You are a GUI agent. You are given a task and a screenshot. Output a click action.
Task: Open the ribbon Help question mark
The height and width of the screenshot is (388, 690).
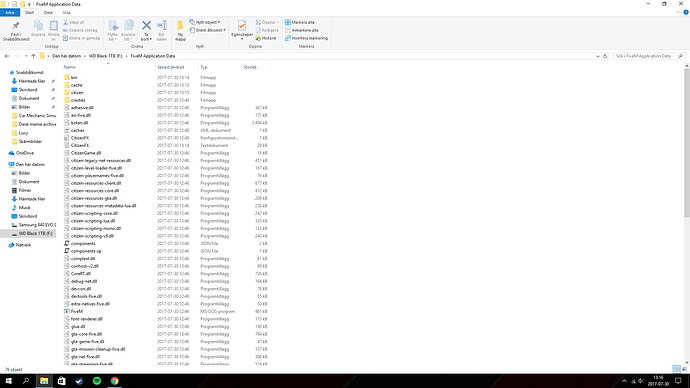686,13
